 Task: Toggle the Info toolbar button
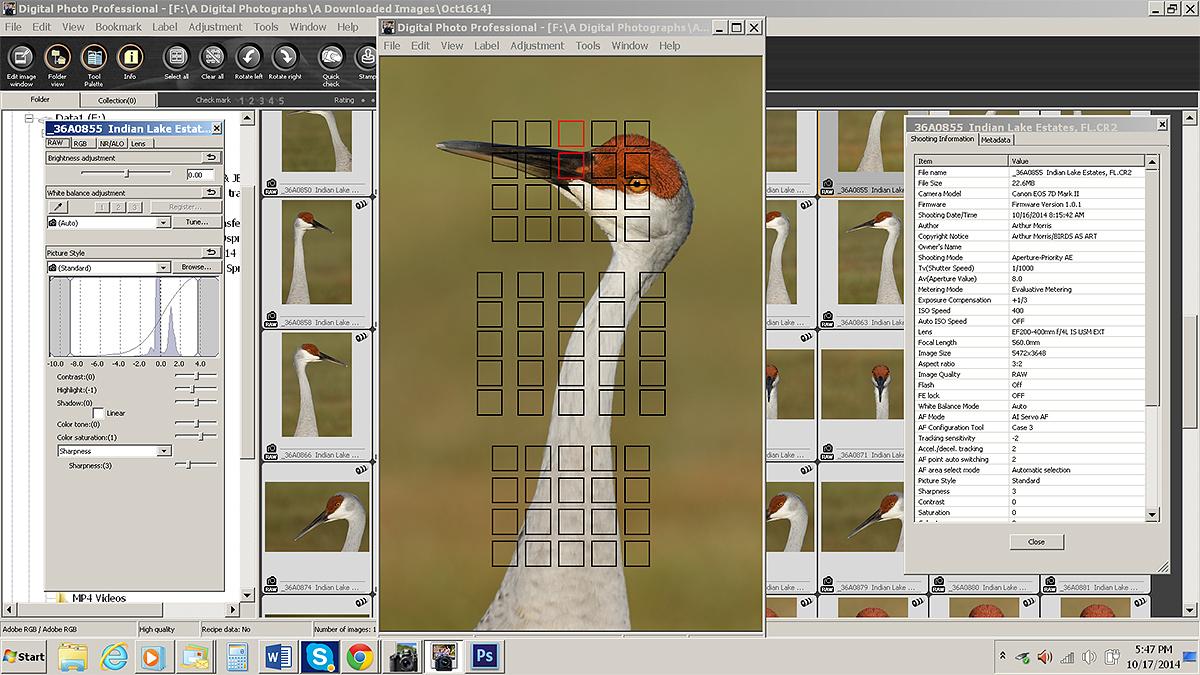tap(130, 63)
